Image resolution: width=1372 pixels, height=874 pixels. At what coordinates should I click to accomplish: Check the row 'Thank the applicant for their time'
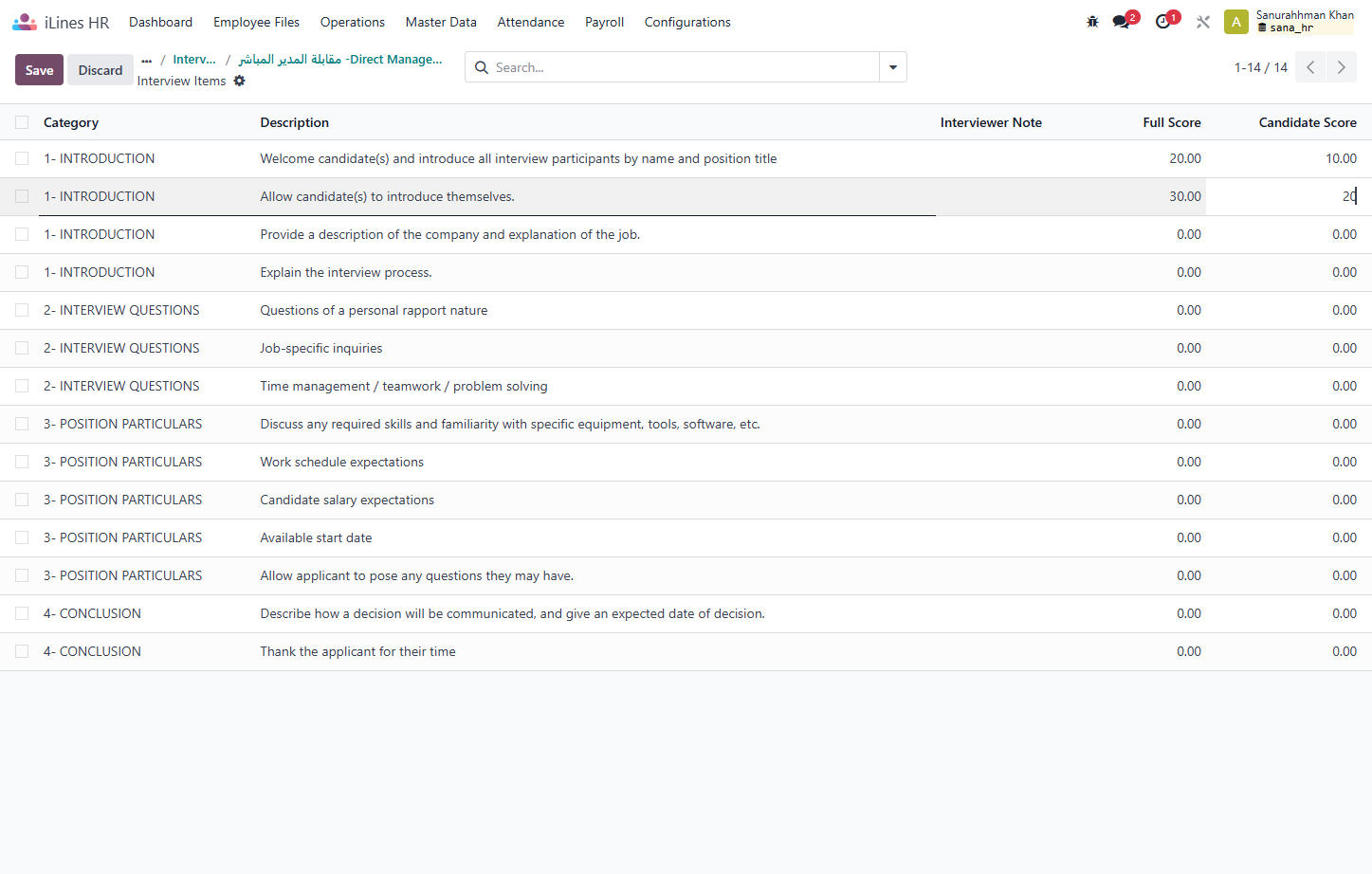click(x=22, y=651)
